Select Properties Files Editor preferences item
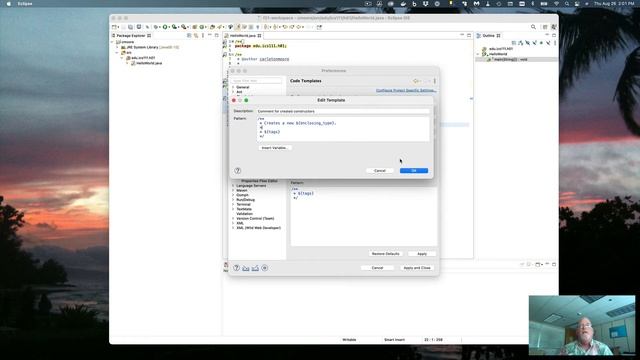This screenshot has width=640, height=360. [259, 181]
